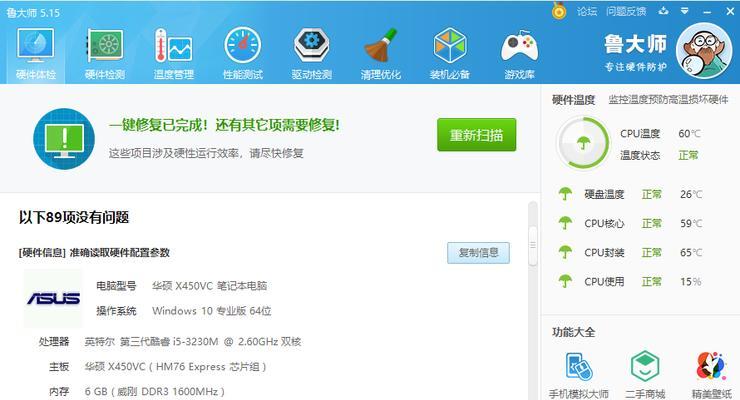This screenshot has height=400, width=740.
Task: Select text 华硕 X450VC 笔记本电脑
Action: [210, 286]
